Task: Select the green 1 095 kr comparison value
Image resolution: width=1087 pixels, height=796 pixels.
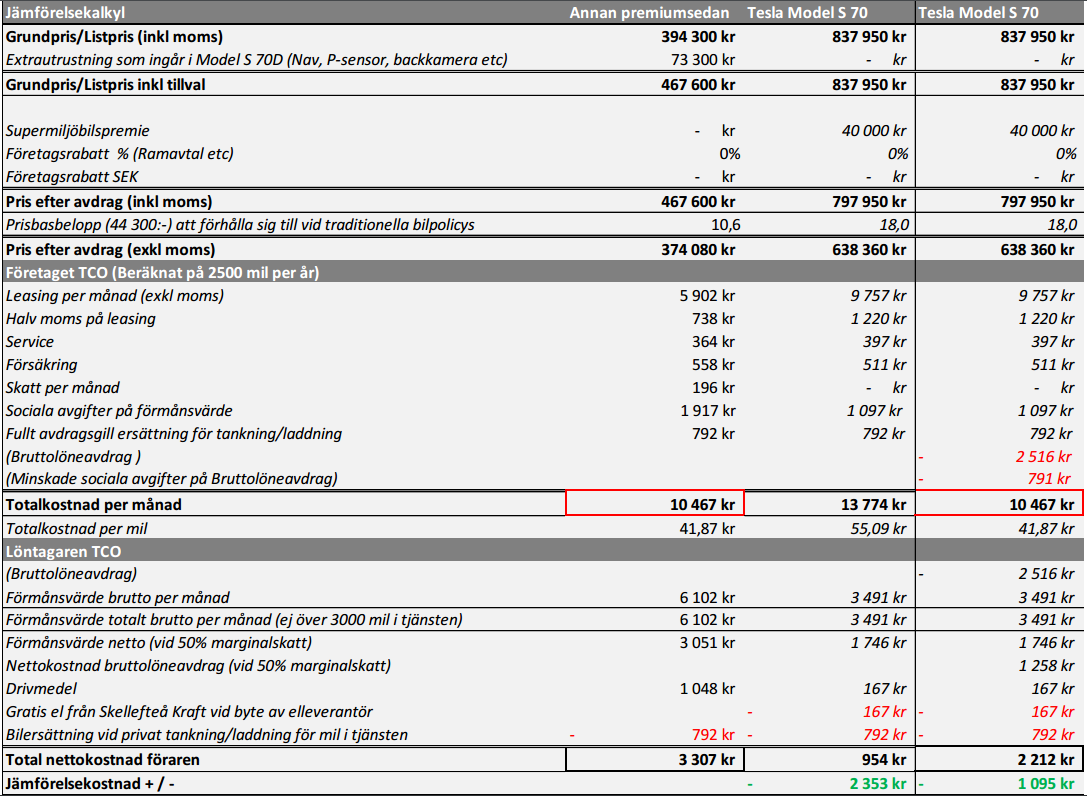Action: pyautogui.click(x=1047, y=784)
